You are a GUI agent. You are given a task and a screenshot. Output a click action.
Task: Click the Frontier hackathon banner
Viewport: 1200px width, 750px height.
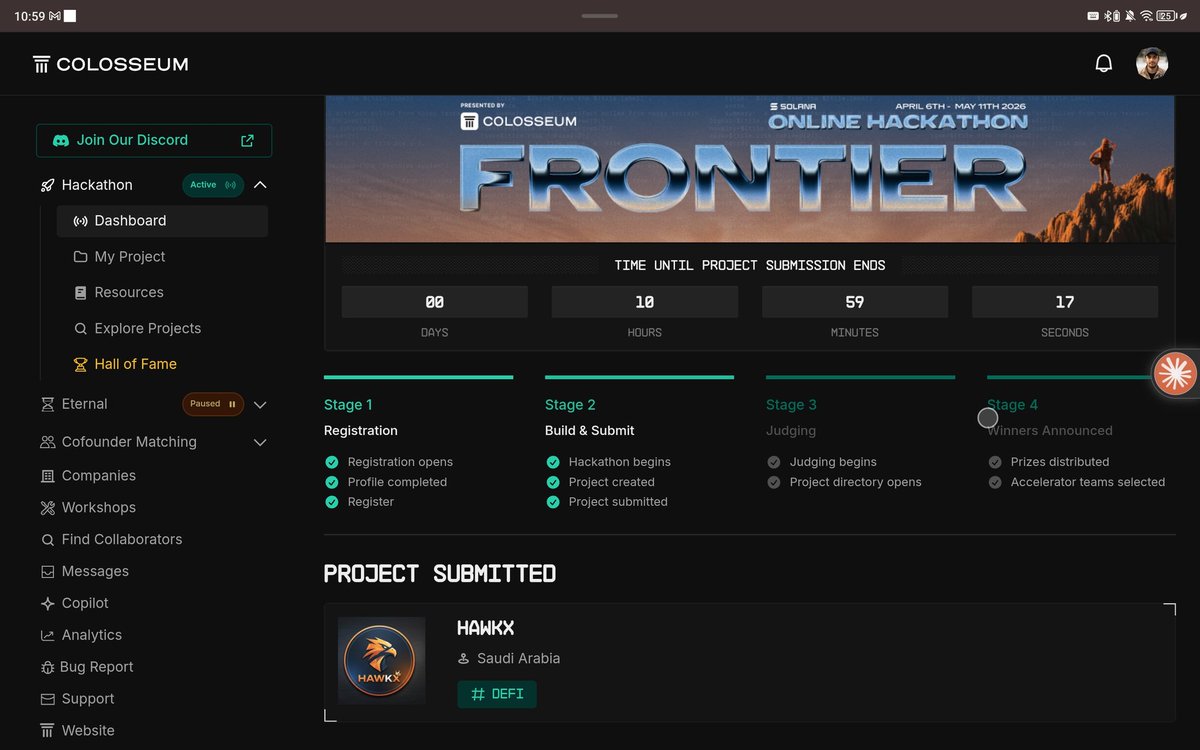[x=750, y=169]
